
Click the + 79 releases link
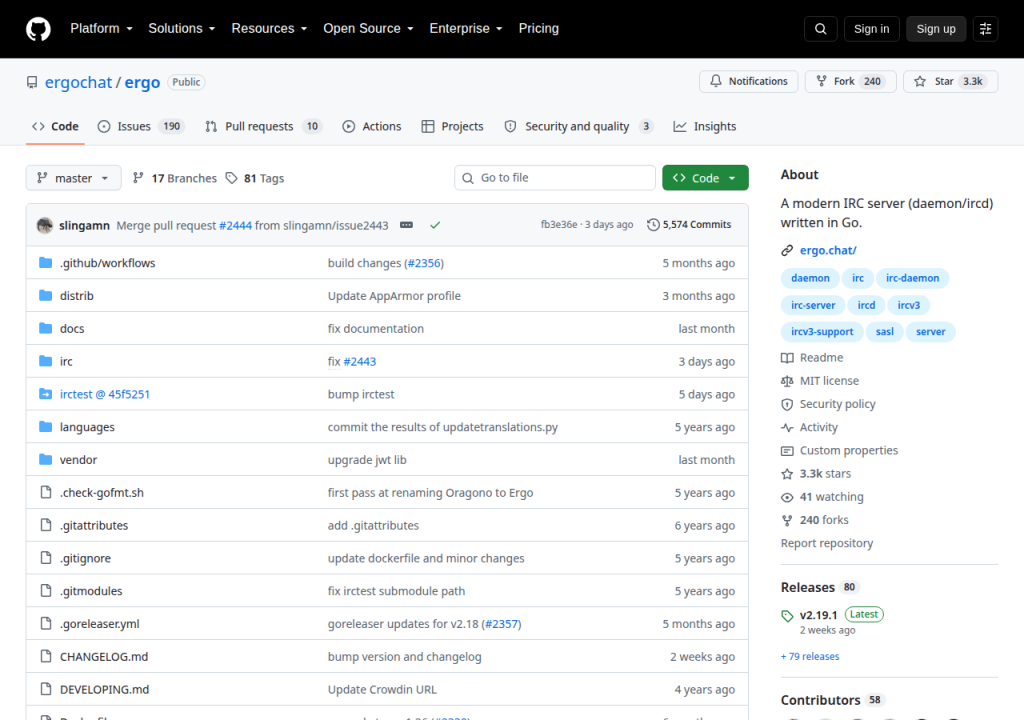(810, 657)
